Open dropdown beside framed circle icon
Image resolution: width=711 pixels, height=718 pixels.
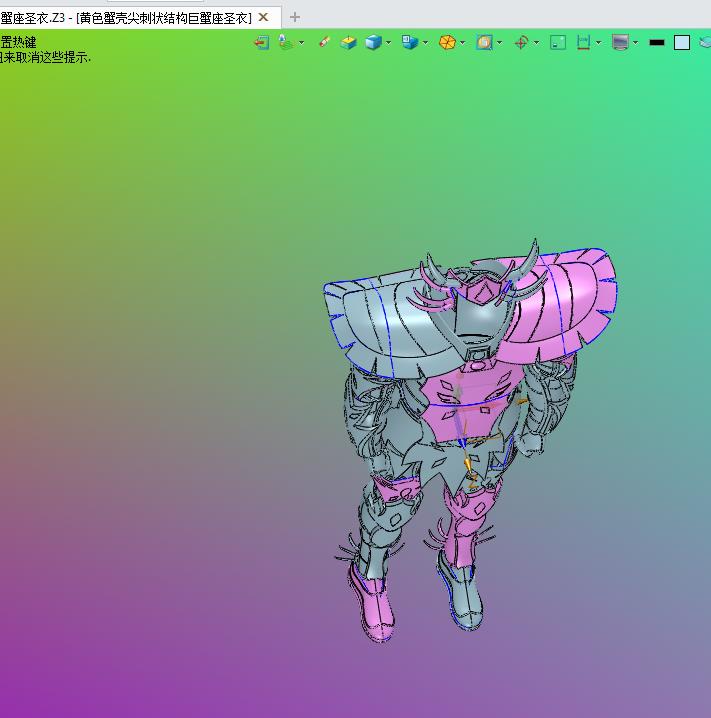(499, 43)
